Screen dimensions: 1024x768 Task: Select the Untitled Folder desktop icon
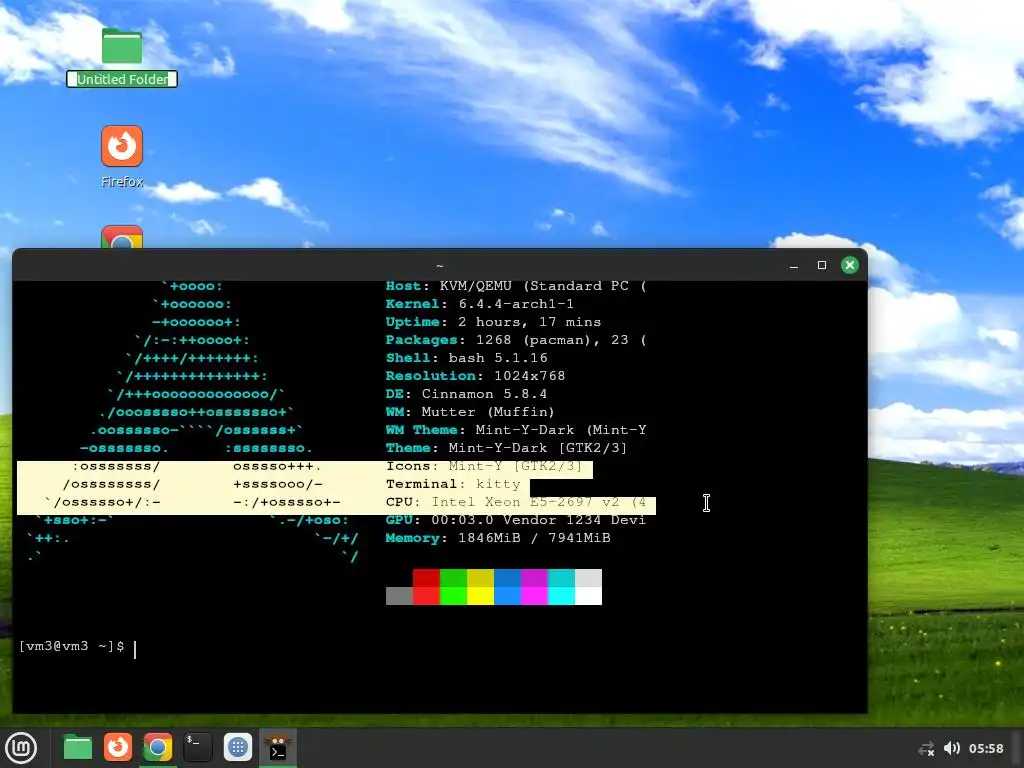click(122, 46)
